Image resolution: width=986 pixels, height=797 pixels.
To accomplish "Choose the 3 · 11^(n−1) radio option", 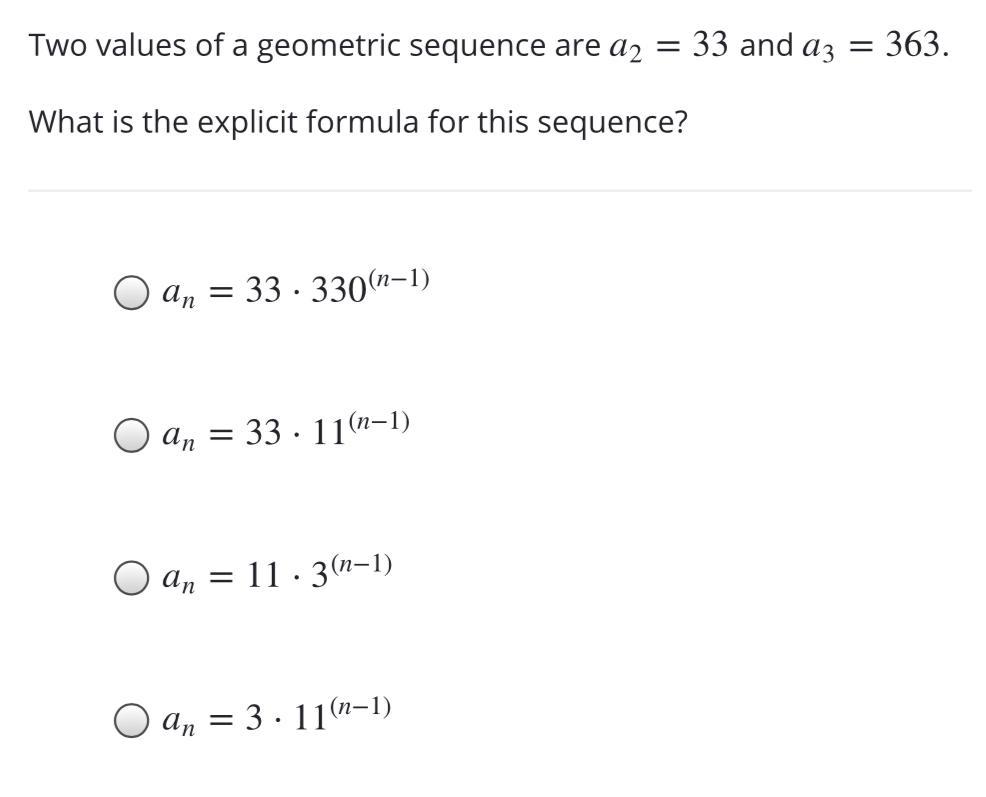I will click(x=131, y=721).
